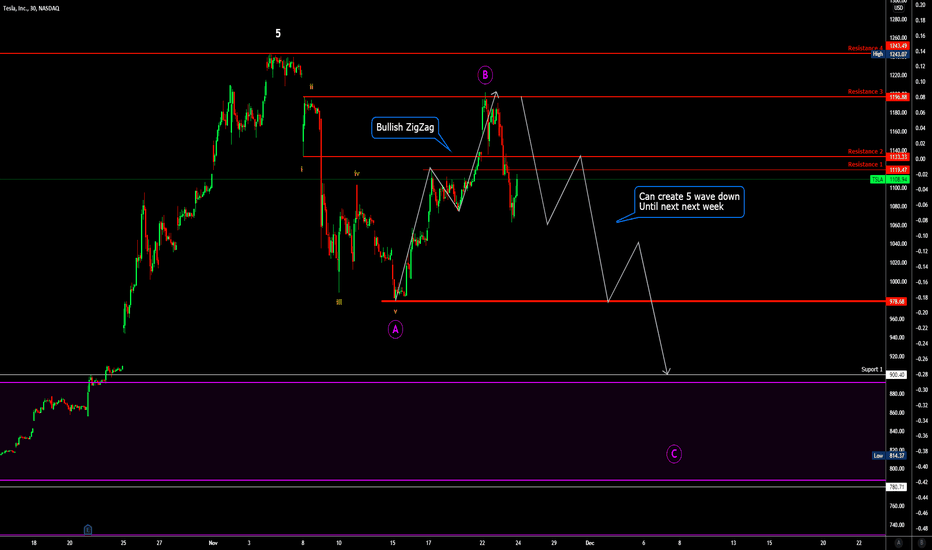Screen dimensions: 932x550
Task: Select the Resistance 1 line label
Action: coord(865,165)
